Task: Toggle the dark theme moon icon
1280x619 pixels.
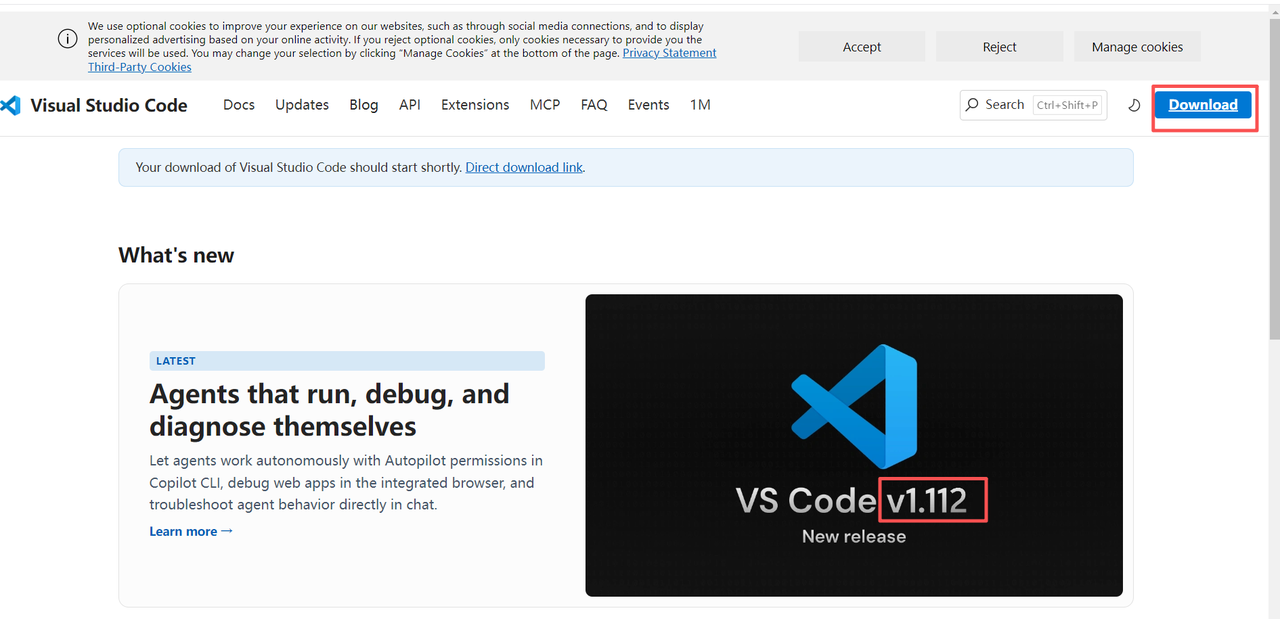Action: point(1134,105)
